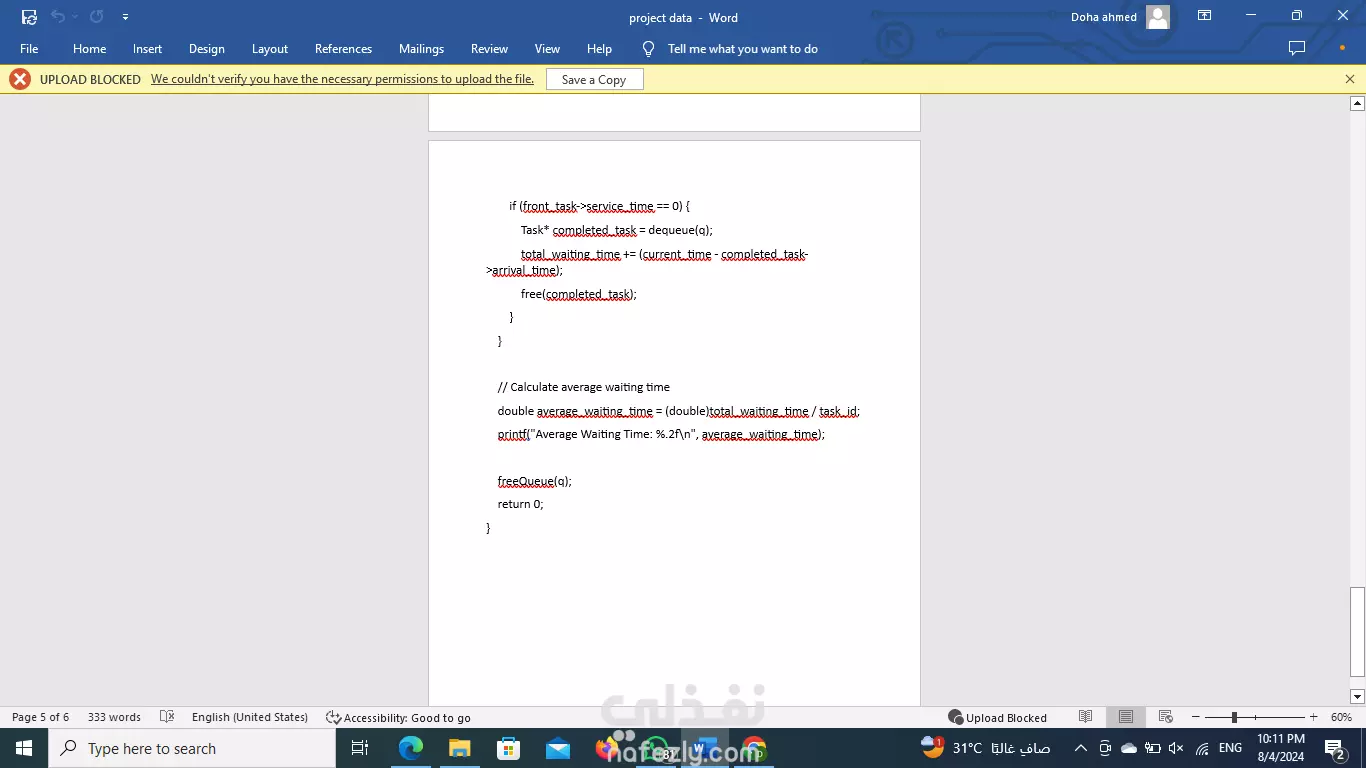Click the Wi-Fi network tray icon
Viewport: 1366px width, 768px height.
(1201, 748)
